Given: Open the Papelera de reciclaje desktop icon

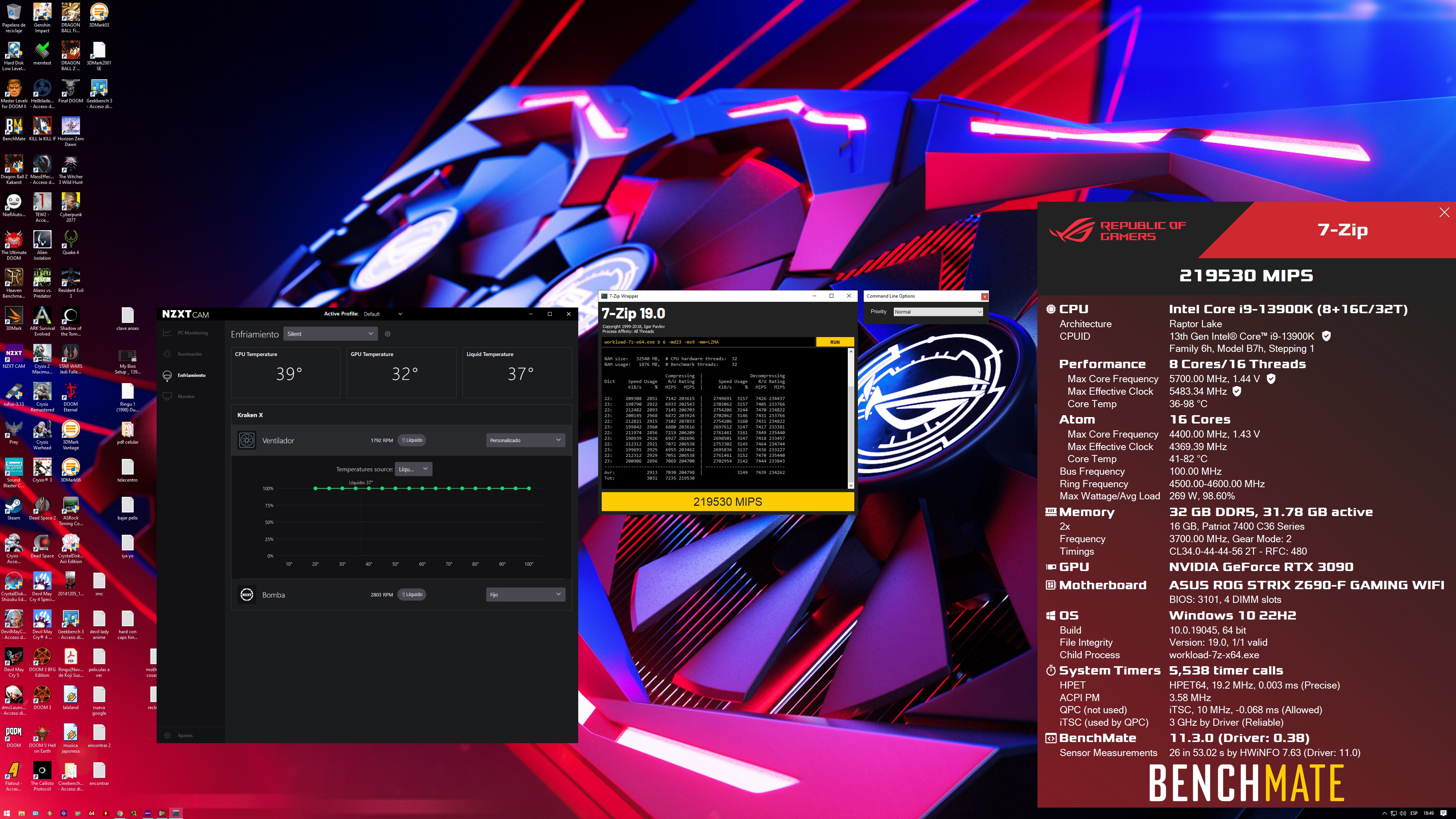Looking at the screenshot, I should click(14, 18).
